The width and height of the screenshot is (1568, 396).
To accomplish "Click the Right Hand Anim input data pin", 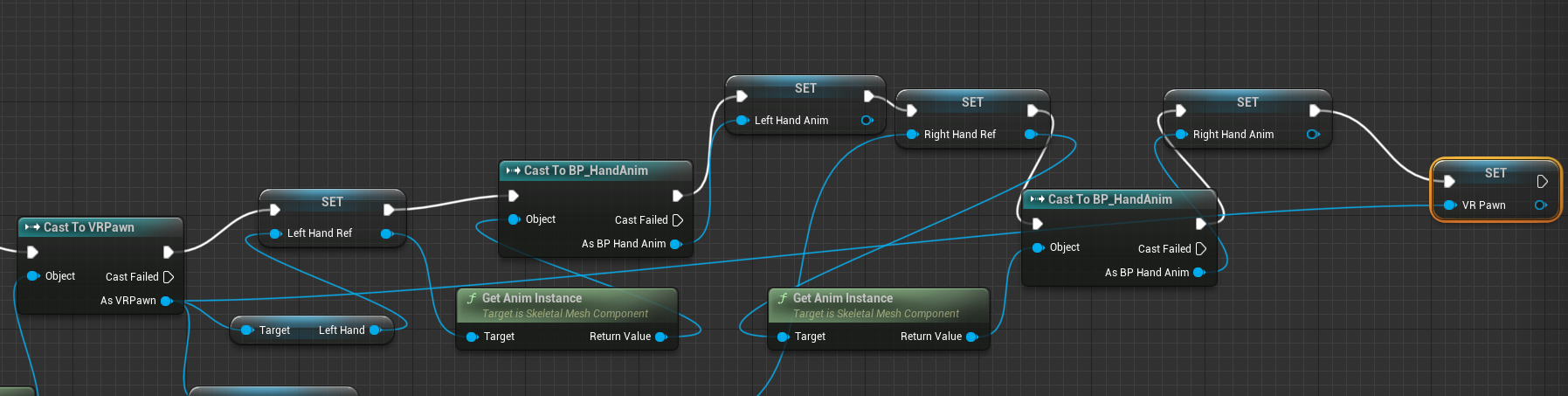I will coord(1181,135).
